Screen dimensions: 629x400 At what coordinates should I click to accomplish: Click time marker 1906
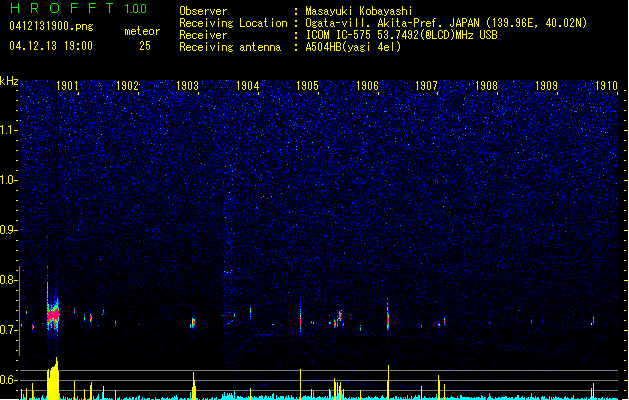click(x=367, y=86)
